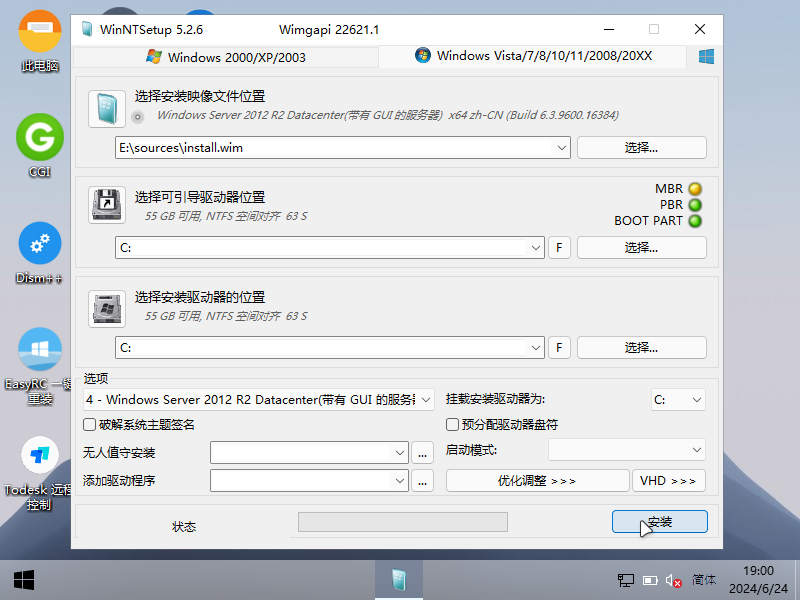Browse unattend file with ... button
Screen dimensions: 800x600
[422, 453]
